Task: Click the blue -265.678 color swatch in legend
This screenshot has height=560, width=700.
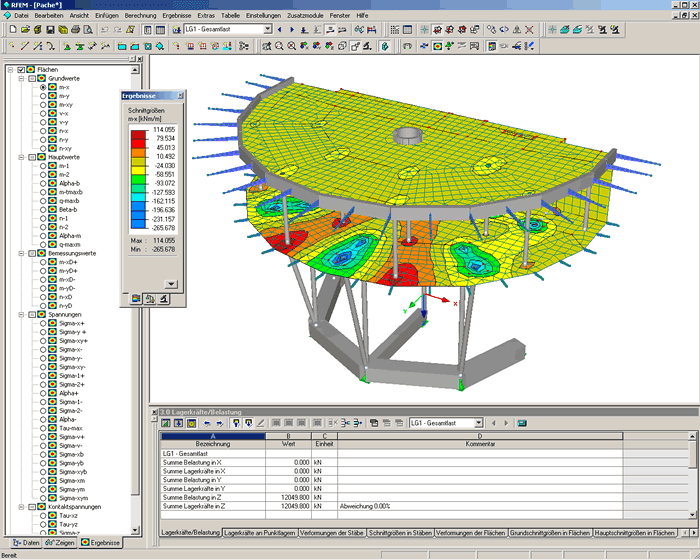Action: coord(138,223)
